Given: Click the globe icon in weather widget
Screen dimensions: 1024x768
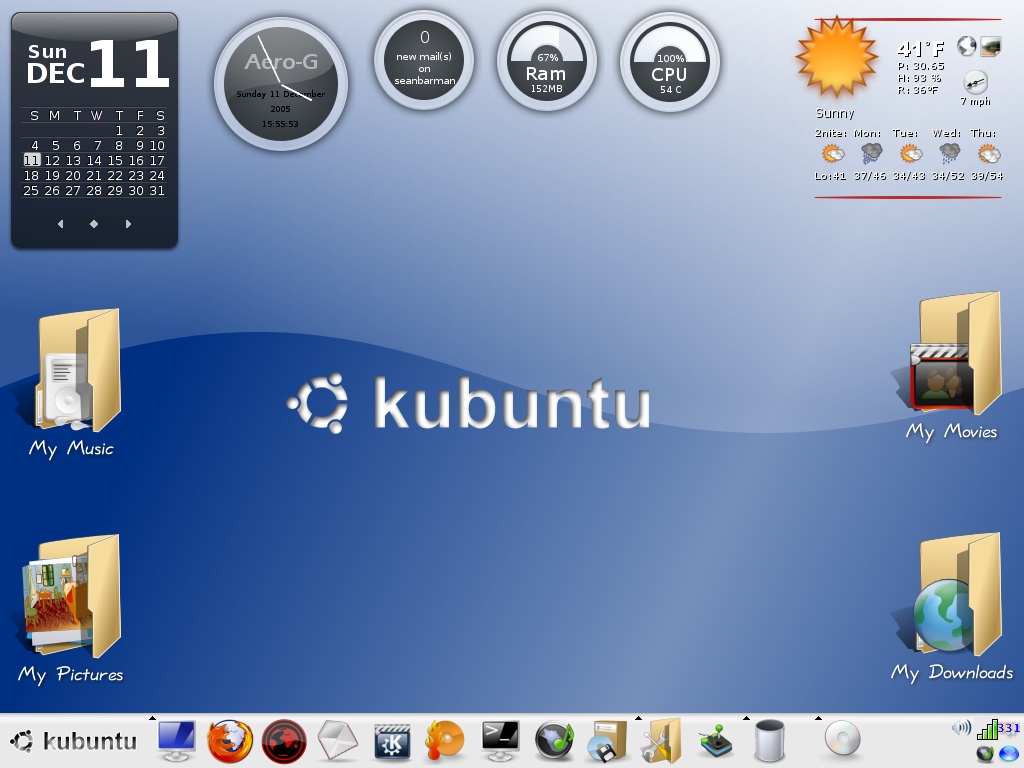Looking at the screenshot, I should pos(967,46).
